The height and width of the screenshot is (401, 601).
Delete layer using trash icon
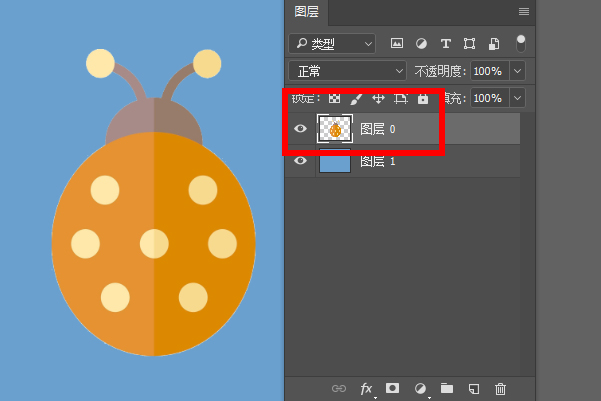tap(500, 389)
